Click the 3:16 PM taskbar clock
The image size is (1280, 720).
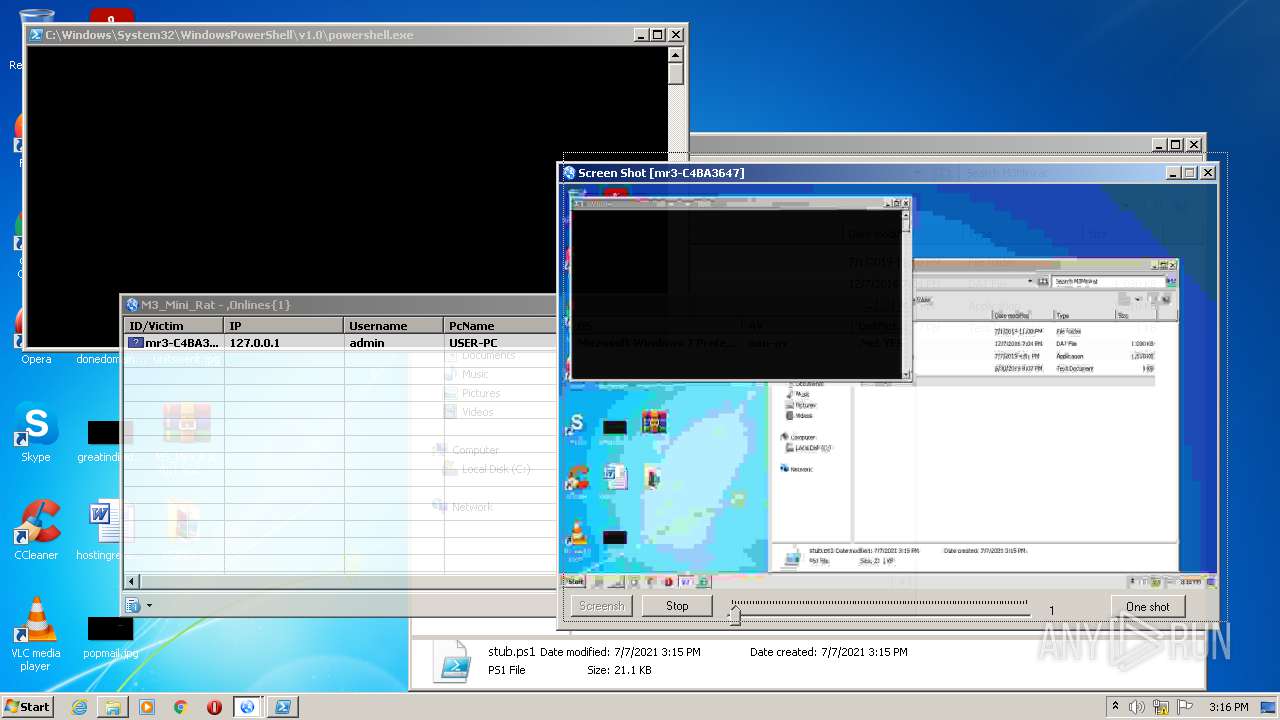pos(1229,707)
